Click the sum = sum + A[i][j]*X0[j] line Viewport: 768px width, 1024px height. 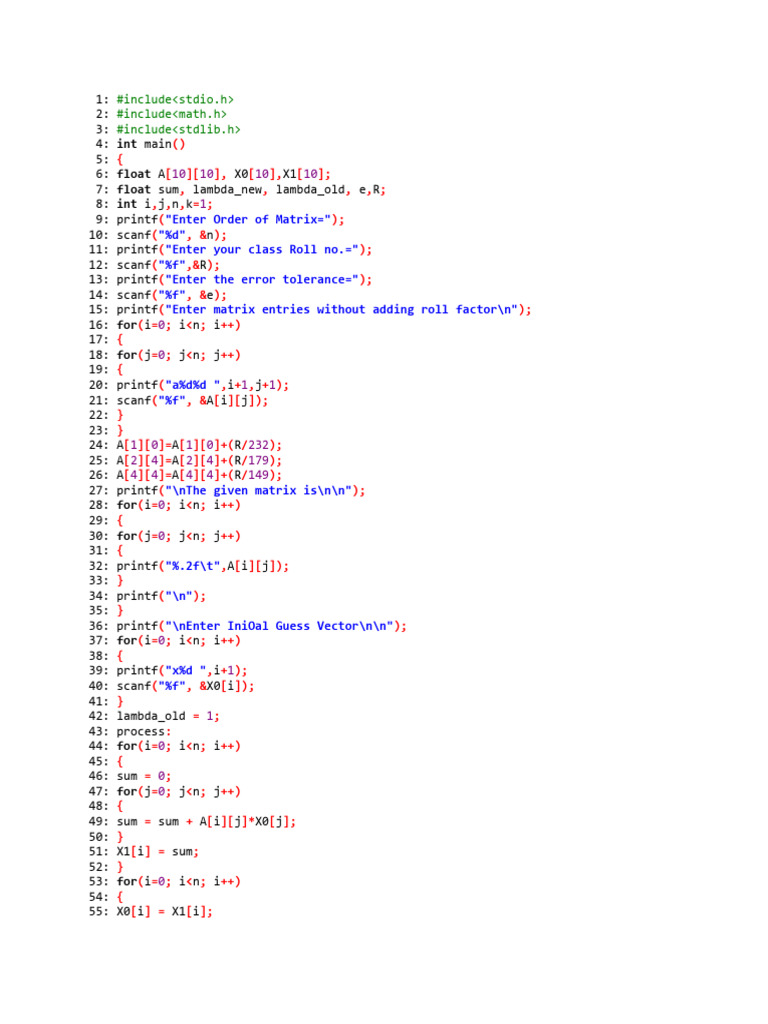[206, 822]
